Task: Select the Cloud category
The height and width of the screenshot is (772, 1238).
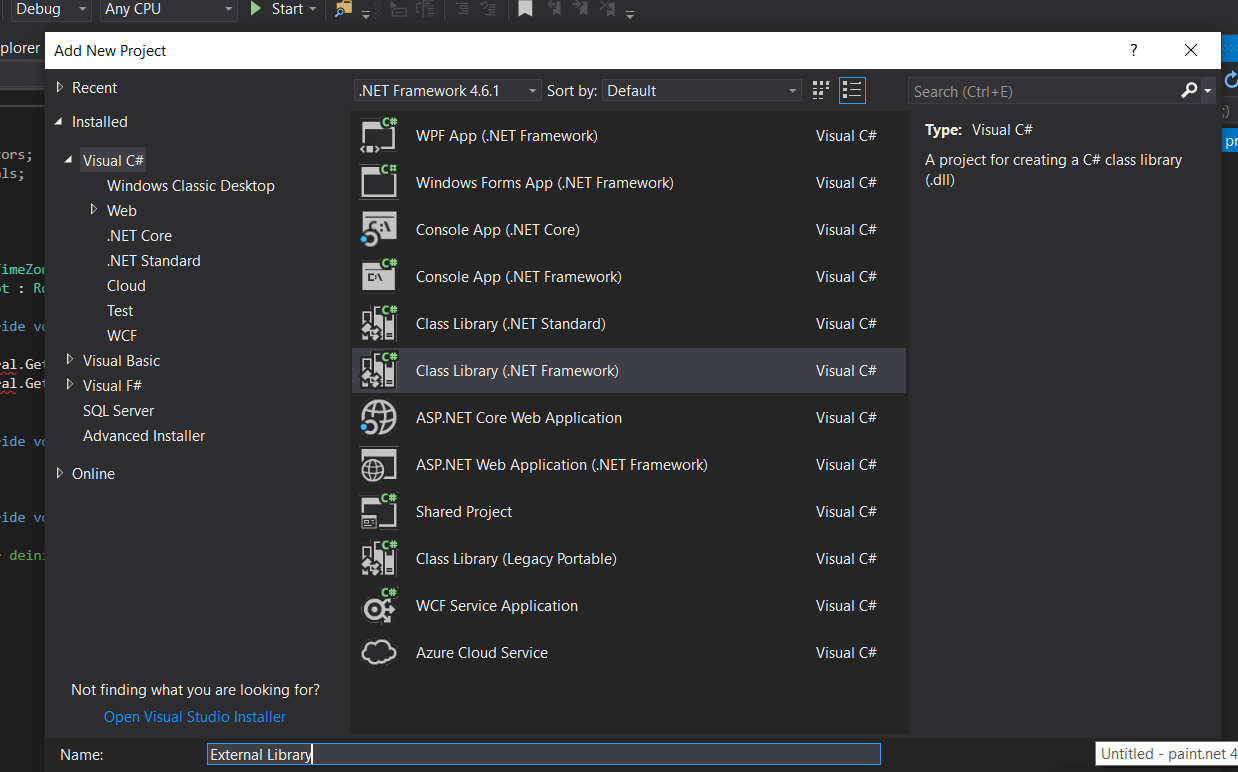Action: point(126,285)
